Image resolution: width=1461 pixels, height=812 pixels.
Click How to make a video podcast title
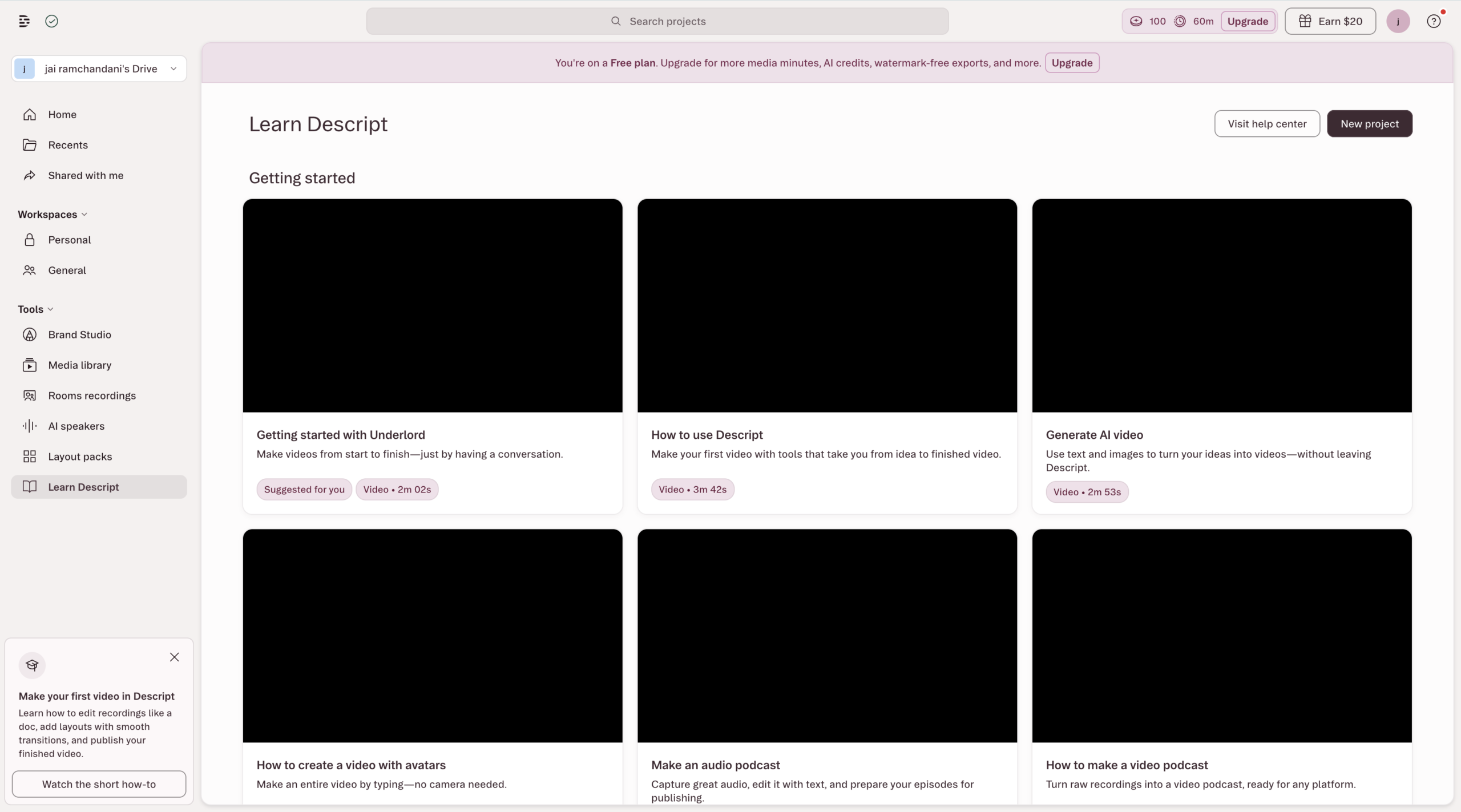tap(1127, 765)
